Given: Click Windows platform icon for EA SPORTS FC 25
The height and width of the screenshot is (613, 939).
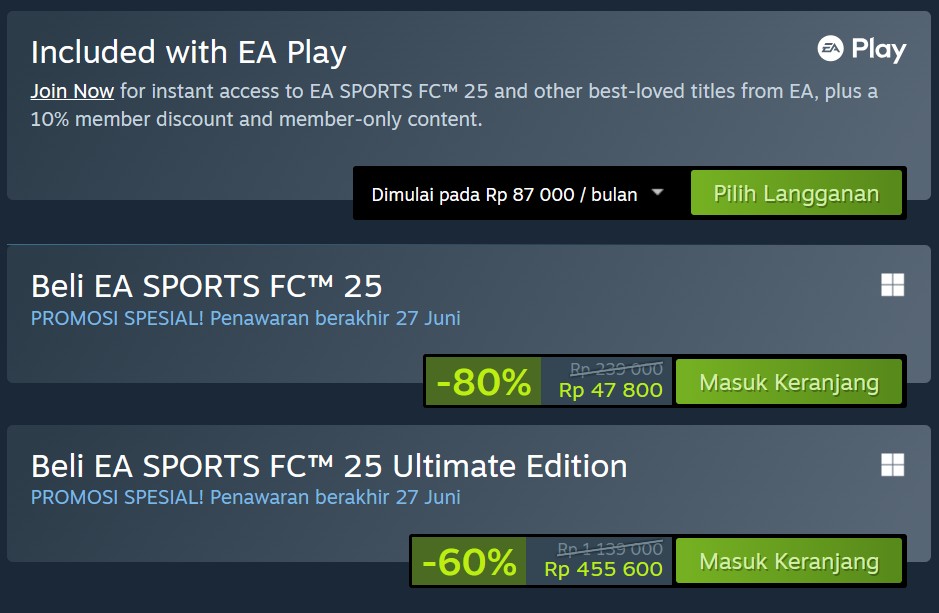Looking at the screenshot, I should pyautogui.click(x=892, y=285).
